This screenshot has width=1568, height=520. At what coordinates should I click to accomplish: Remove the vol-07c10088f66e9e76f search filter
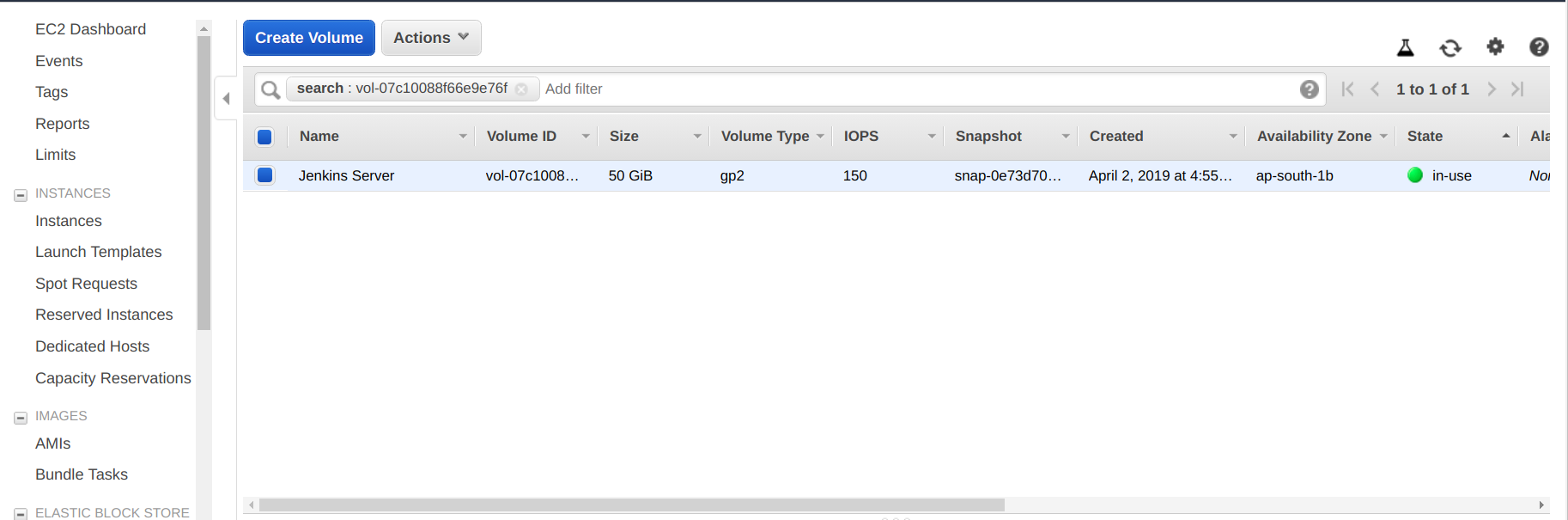click(521, 89)
